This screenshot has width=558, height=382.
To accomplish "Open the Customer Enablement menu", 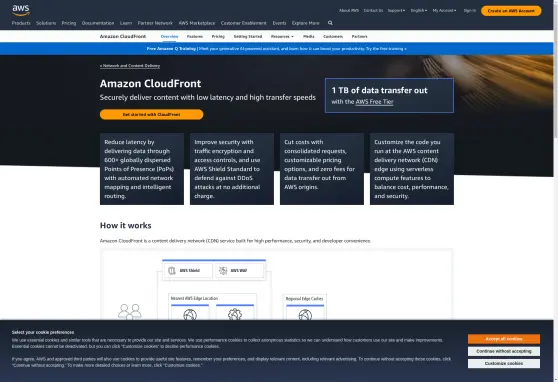I will click(x=243, y=23).
